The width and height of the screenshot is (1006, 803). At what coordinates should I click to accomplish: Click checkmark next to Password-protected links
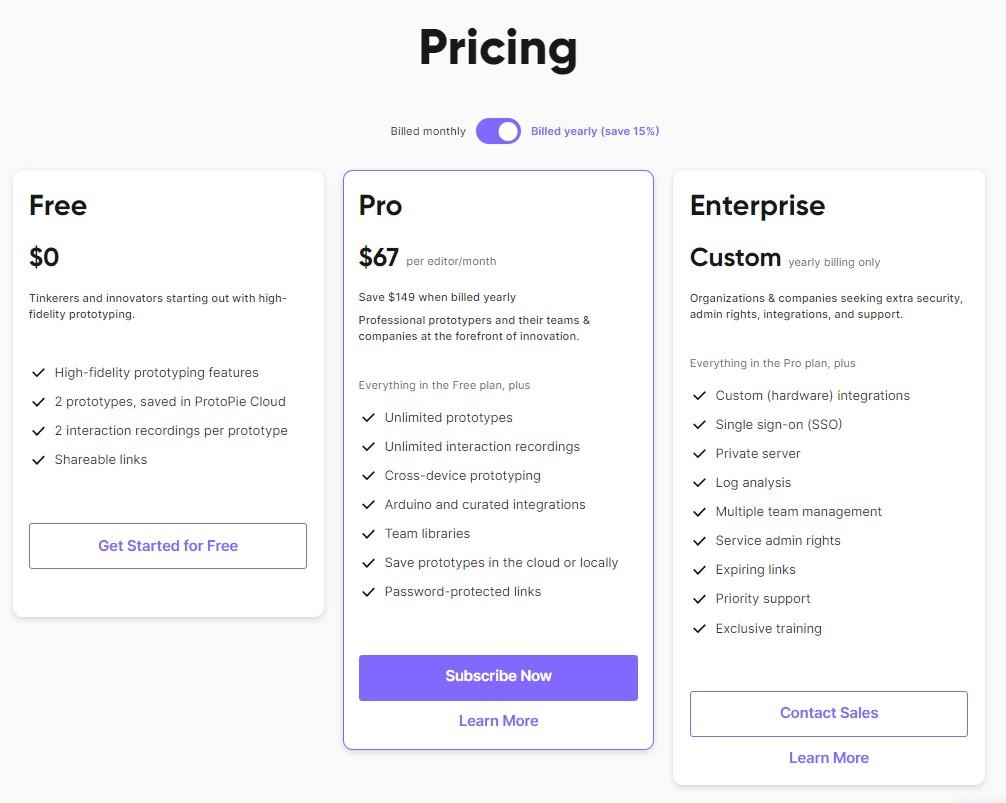tap(368, 592)
